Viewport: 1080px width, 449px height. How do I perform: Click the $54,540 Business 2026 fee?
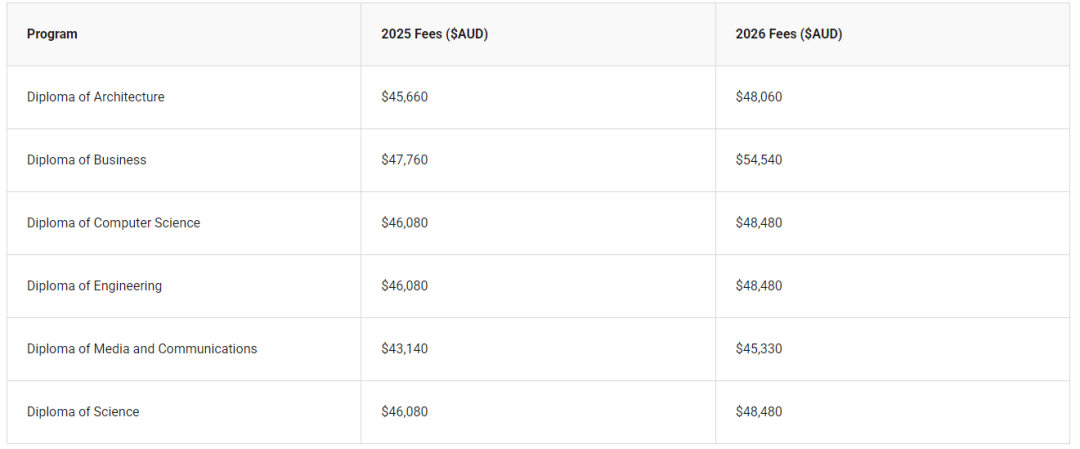click(759, 160)
